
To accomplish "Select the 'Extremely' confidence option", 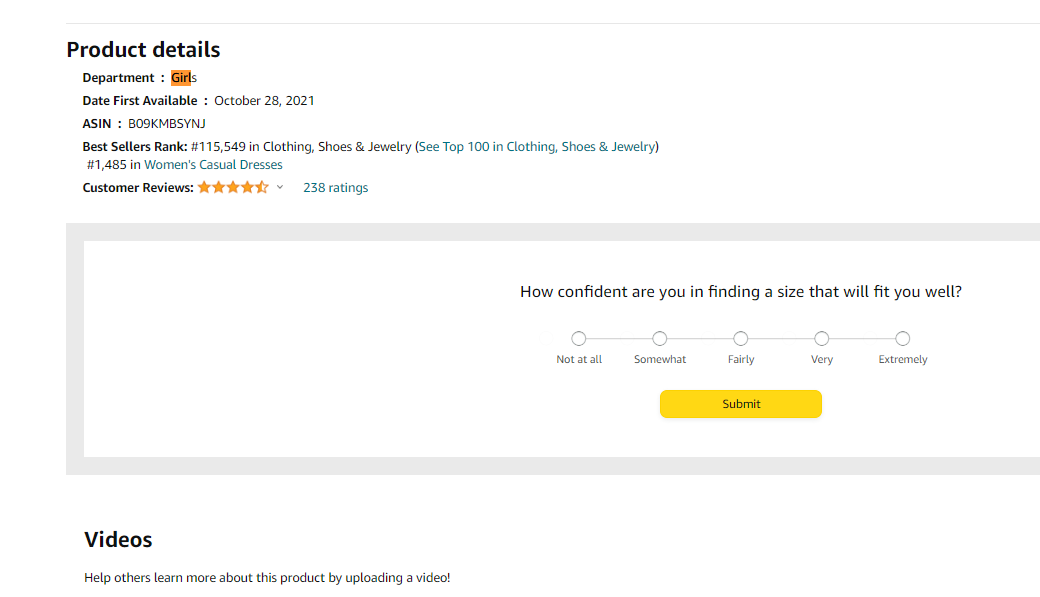I will (903, 339).
